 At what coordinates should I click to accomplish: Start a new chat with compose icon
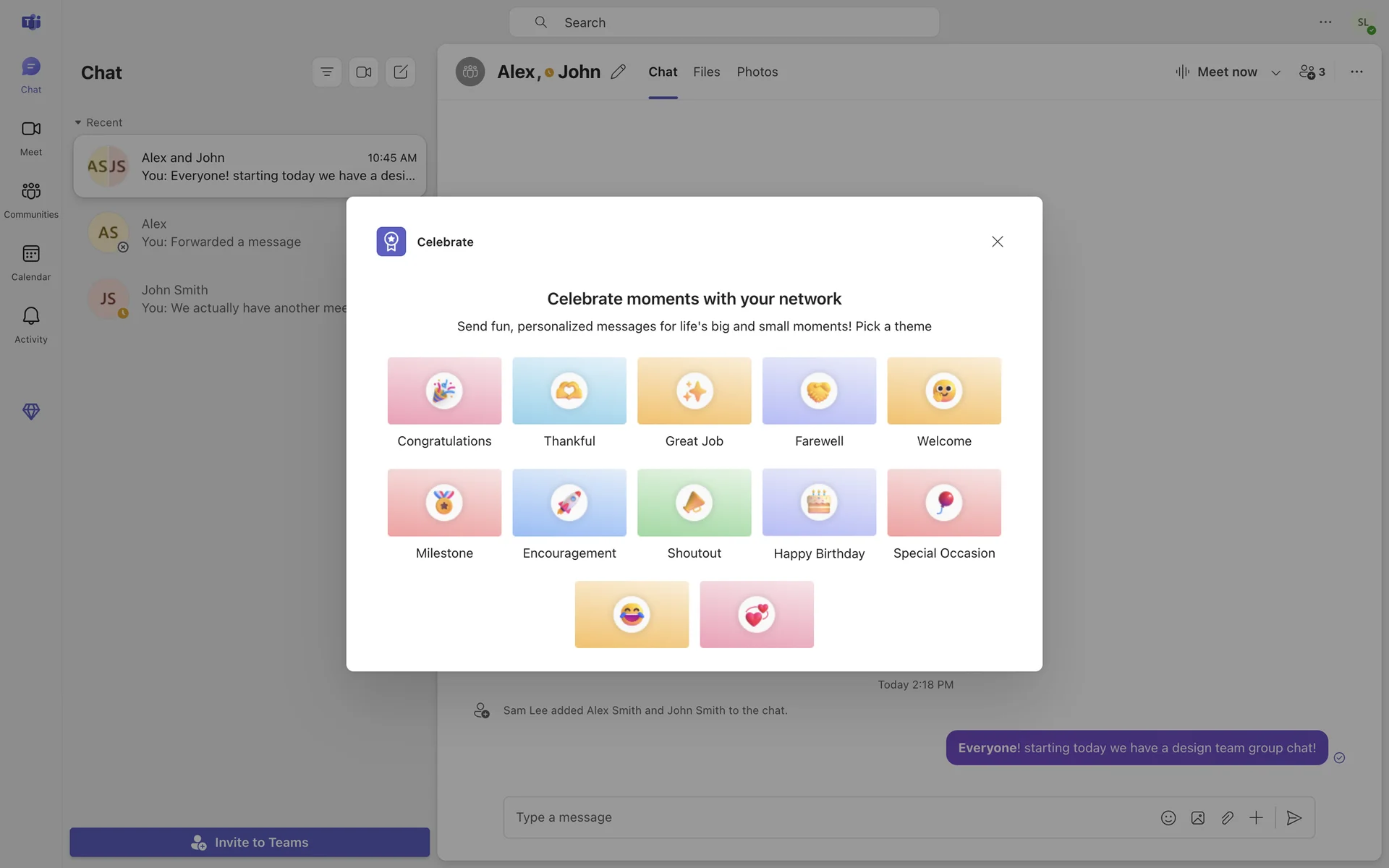point(400,72)
